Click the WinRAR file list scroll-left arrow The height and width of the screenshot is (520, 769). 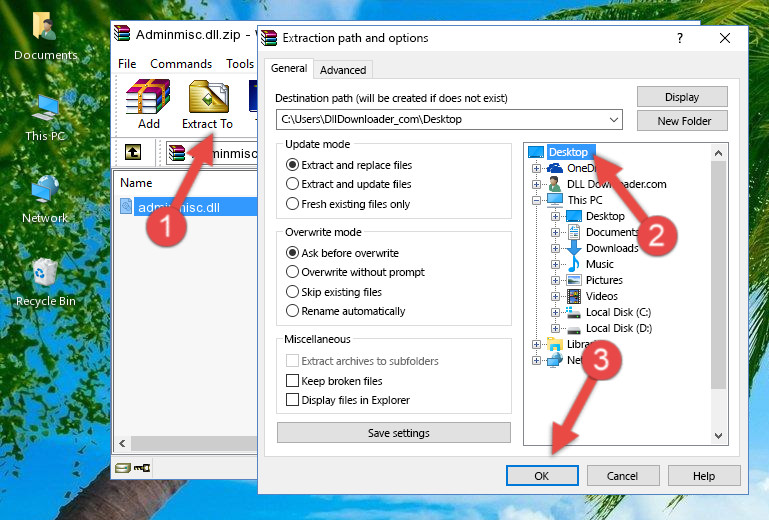pyautogui.click(x=122, y=443)
